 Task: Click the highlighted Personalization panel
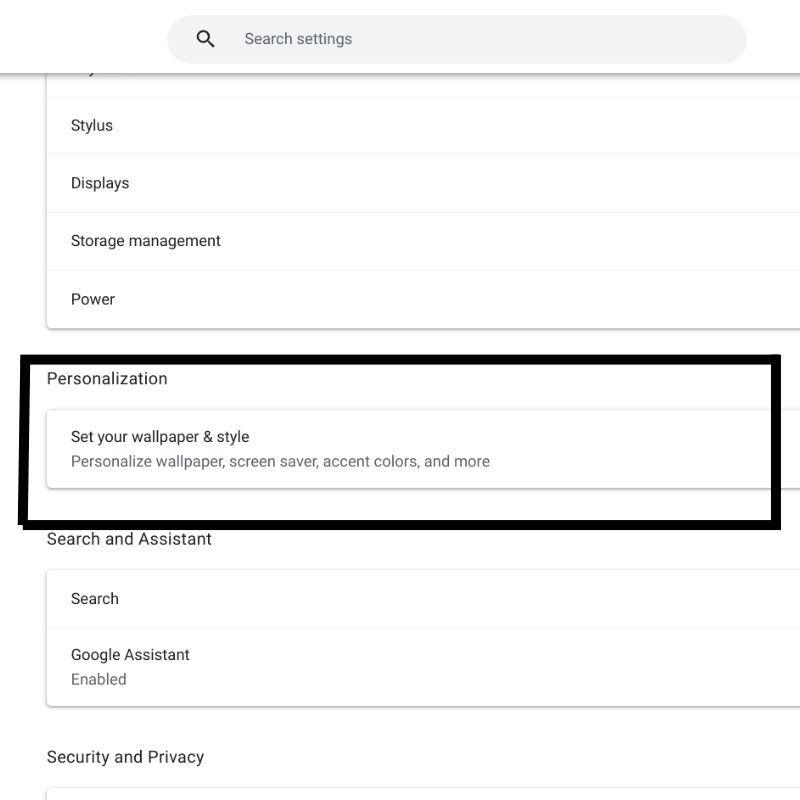coord(400,440)
